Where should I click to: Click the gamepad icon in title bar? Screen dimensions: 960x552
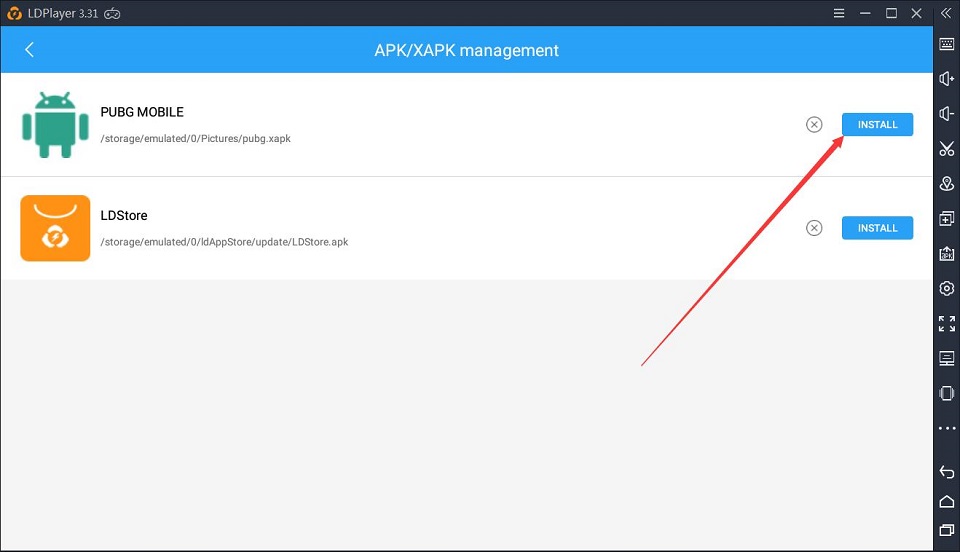tap(112, 13)
